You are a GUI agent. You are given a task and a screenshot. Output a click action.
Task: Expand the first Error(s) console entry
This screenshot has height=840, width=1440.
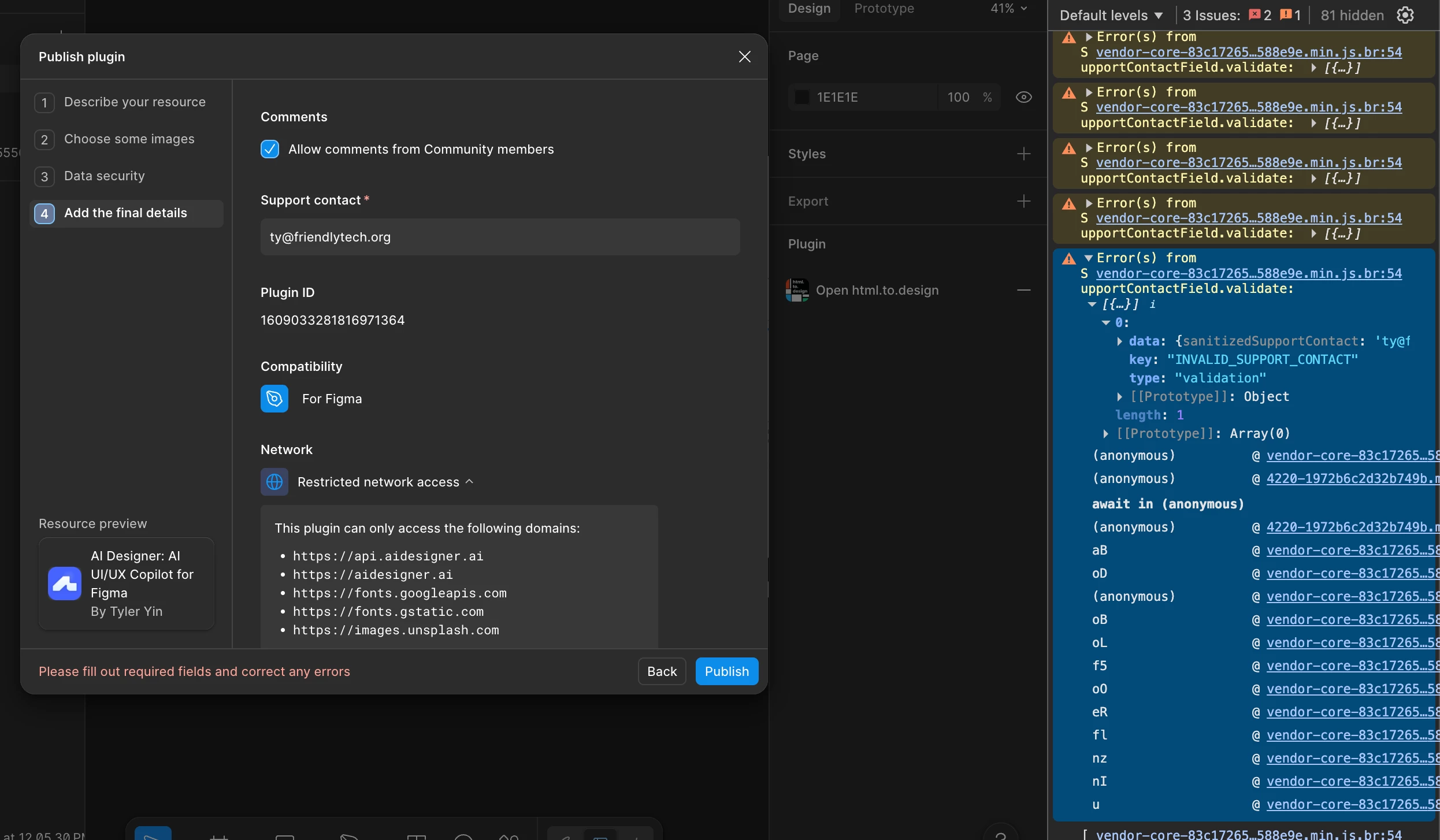pos(1089,37)
